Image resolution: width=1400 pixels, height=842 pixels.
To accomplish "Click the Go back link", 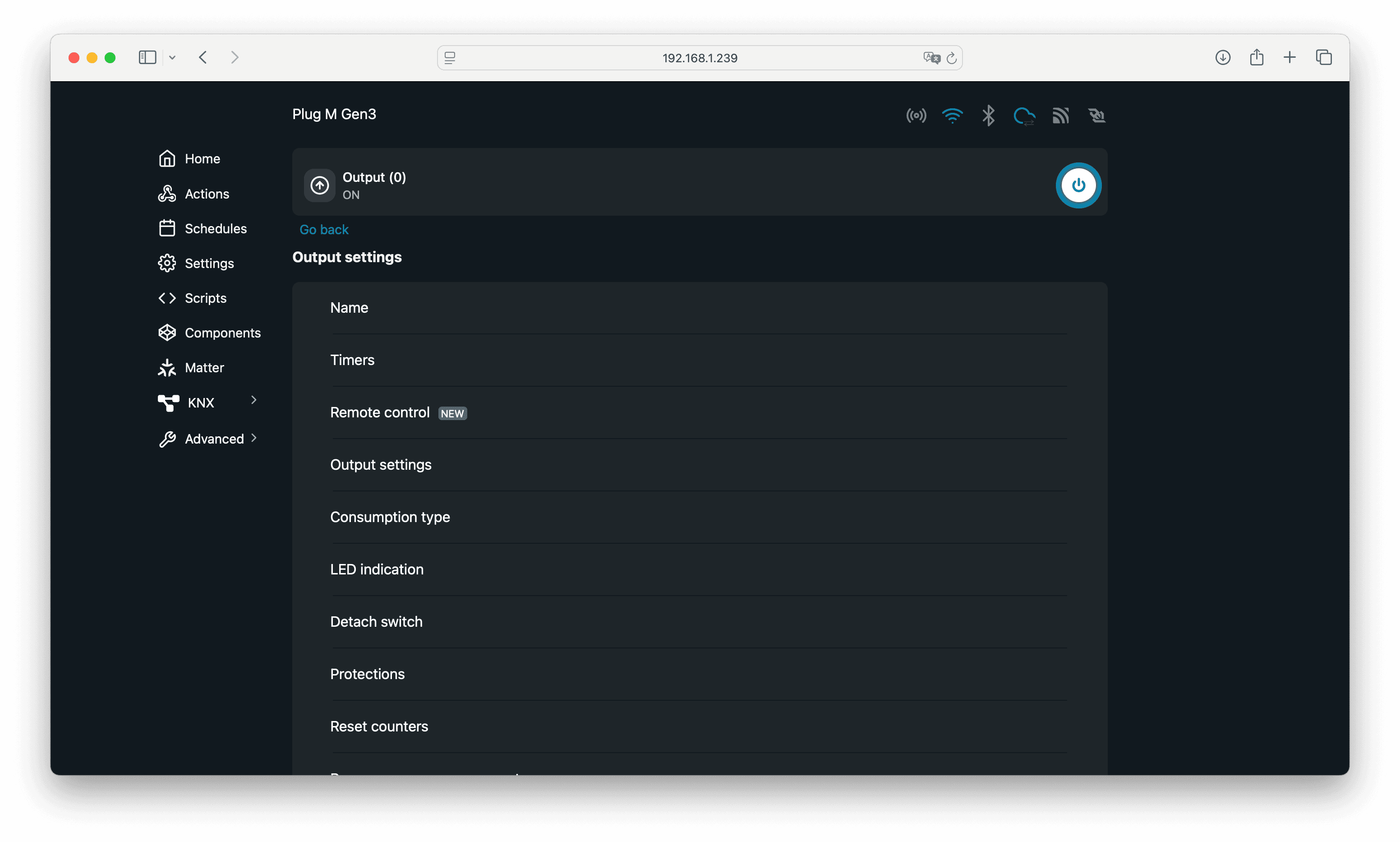I will [324, 230].
